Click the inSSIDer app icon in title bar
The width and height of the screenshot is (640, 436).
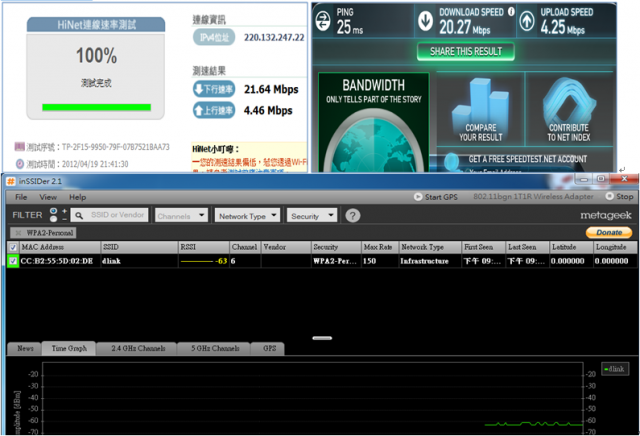[x=11, y=181]
